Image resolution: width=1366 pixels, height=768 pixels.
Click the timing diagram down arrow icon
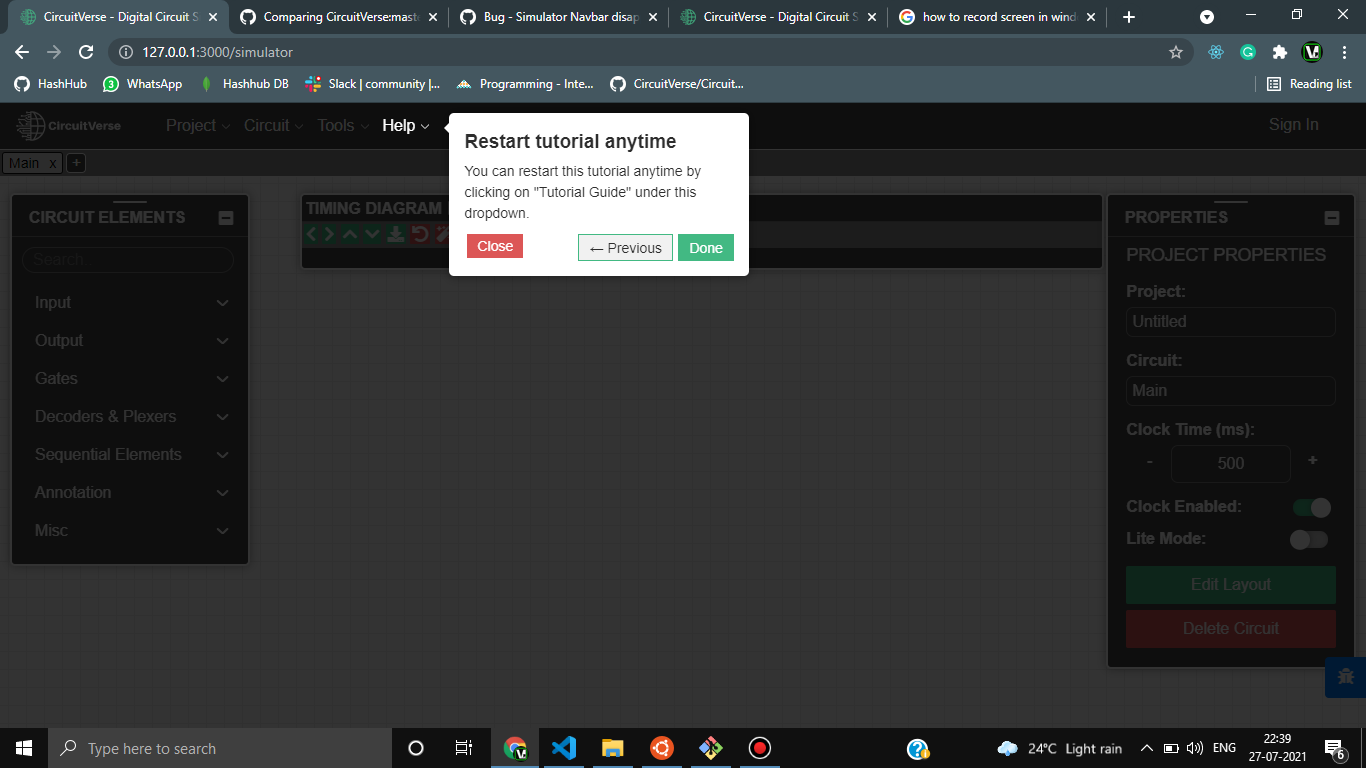click(372, 234)
